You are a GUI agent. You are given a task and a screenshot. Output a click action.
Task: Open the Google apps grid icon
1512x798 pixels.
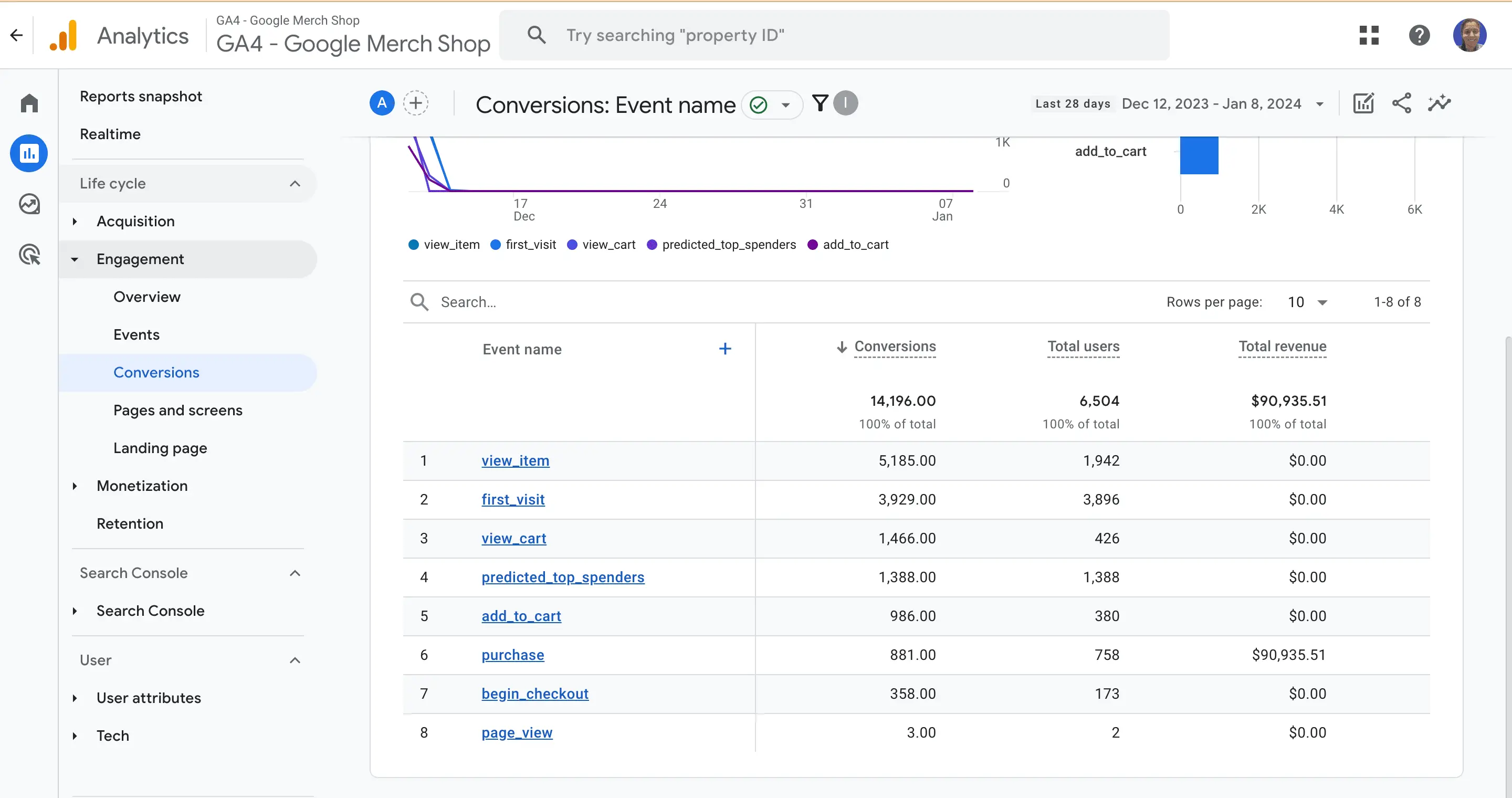[x=1369, y=35]
